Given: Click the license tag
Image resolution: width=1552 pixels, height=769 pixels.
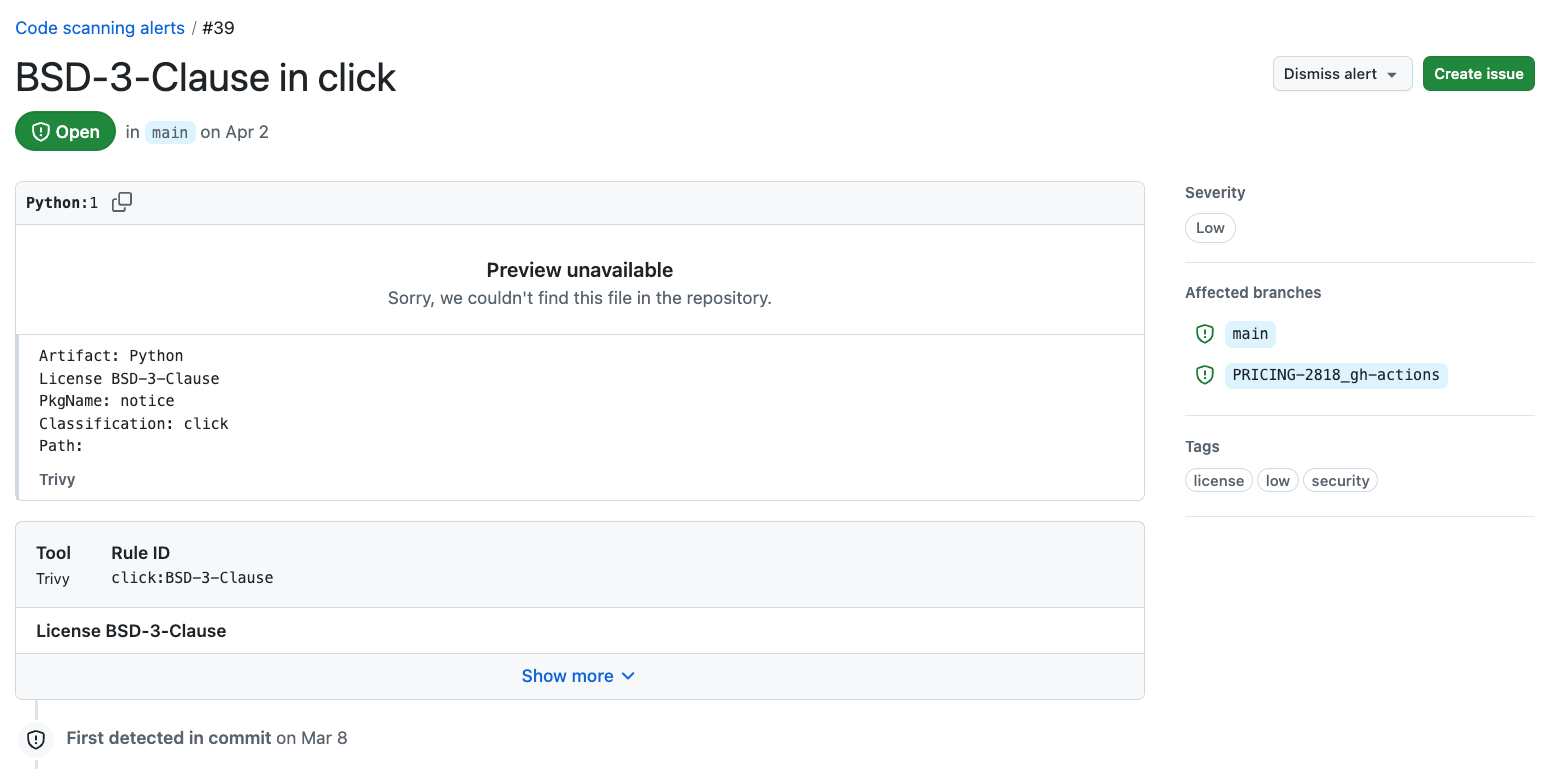Looking at the screenshot, I should point(1219,481).
